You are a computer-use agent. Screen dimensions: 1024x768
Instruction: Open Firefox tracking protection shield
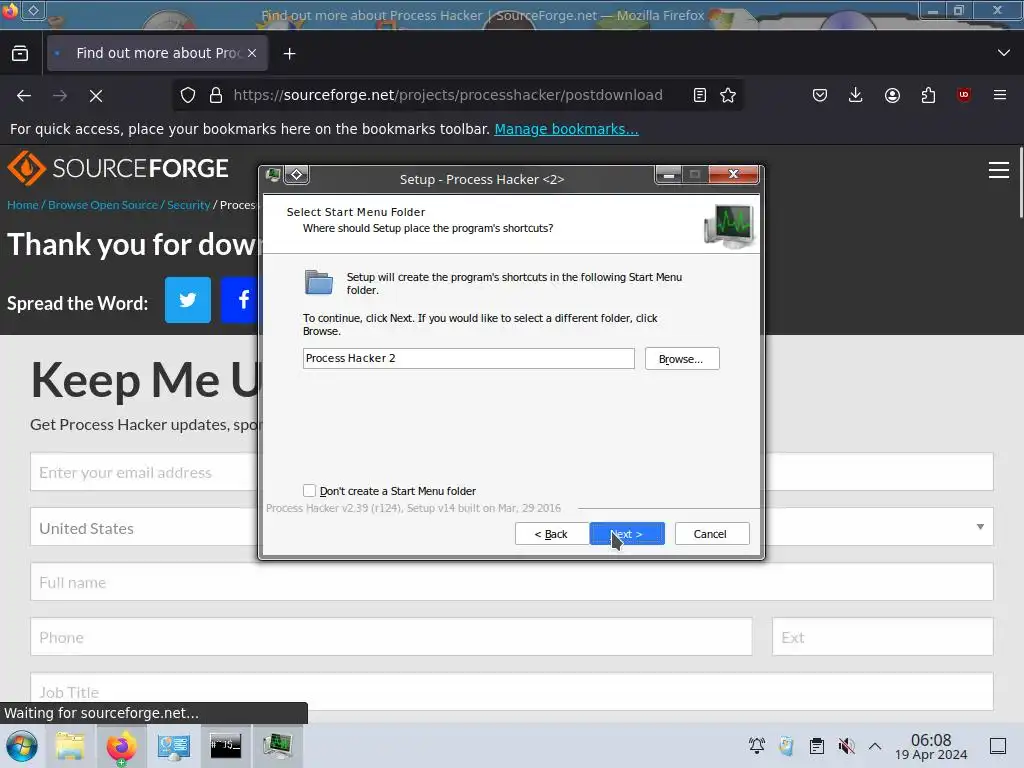click(188, 95)
